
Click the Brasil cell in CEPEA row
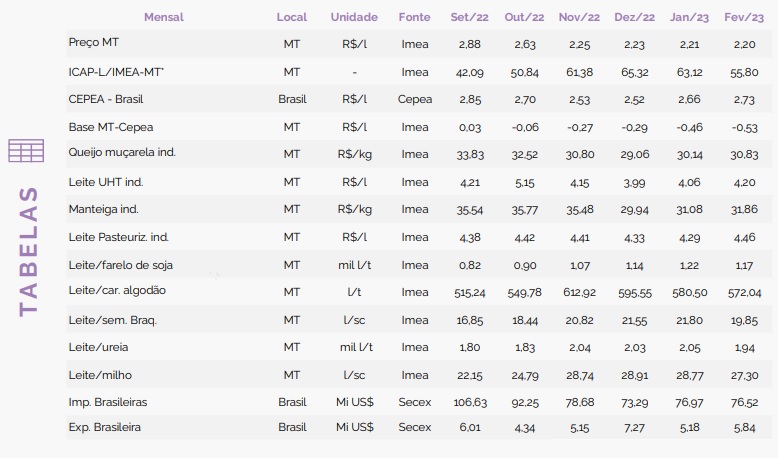click(292, 99)
